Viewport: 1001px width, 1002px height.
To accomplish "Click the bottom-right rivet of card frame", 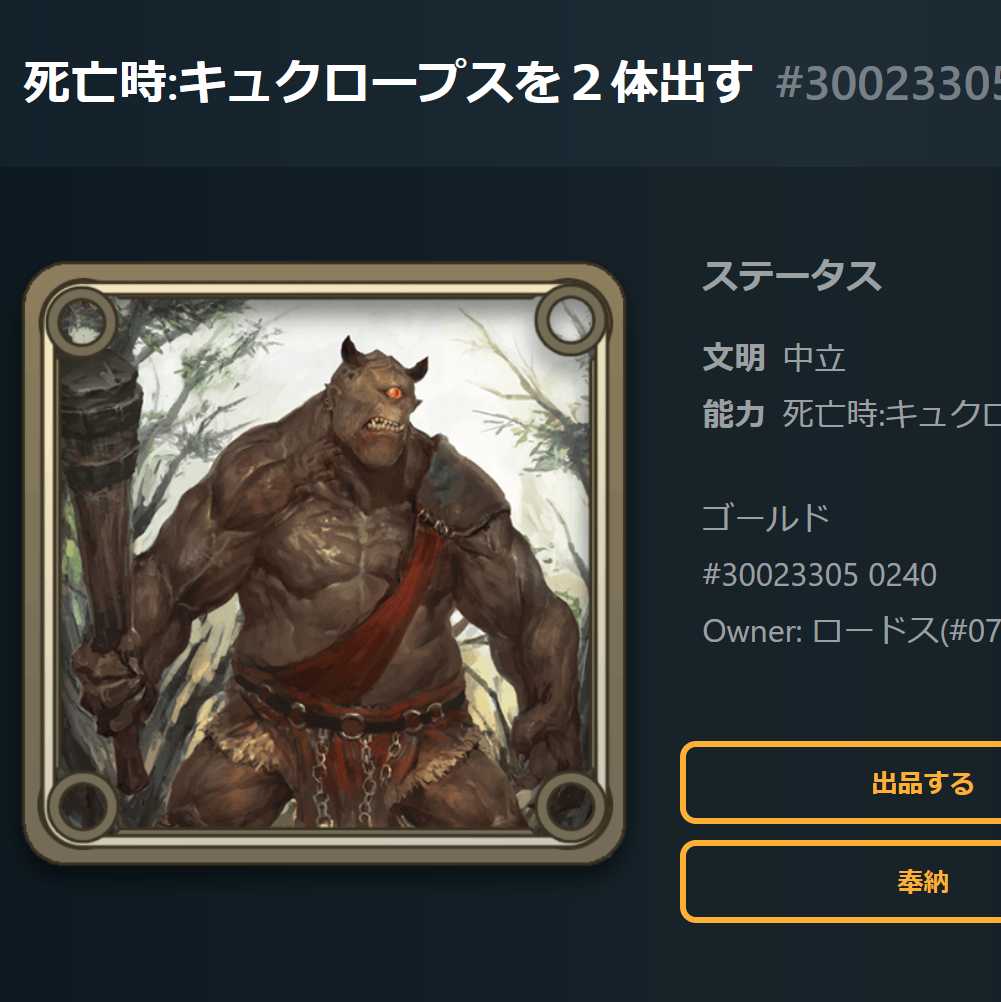I will pos(570,805).
